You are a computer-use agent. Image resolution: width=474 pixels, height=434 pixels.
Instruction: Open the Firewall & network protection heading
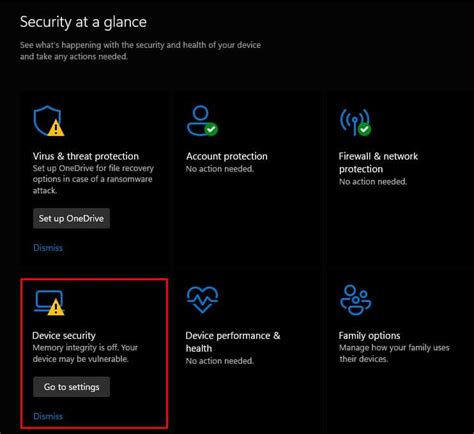pyautogui.click(x=378, y=162)
